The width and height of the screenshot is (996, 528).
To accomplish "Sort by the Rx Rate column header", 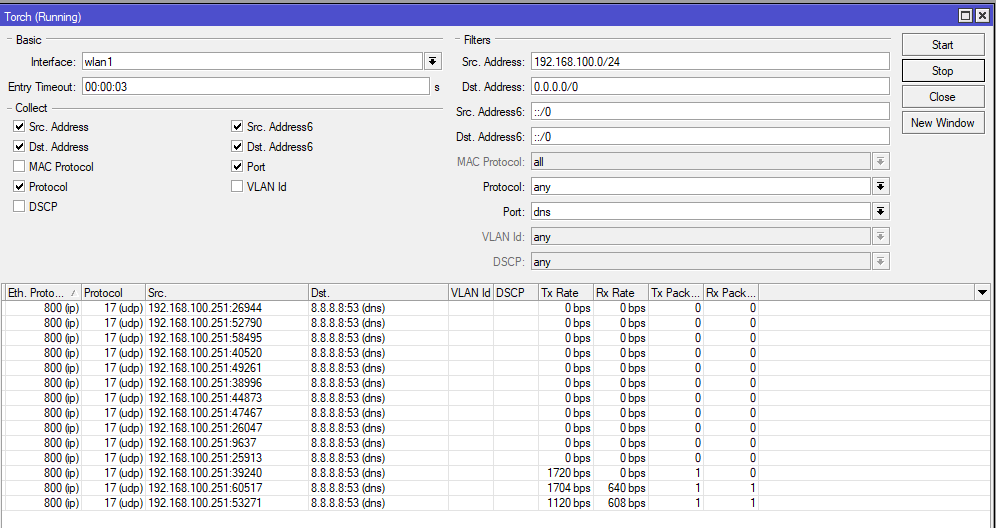I will [621, 293].
